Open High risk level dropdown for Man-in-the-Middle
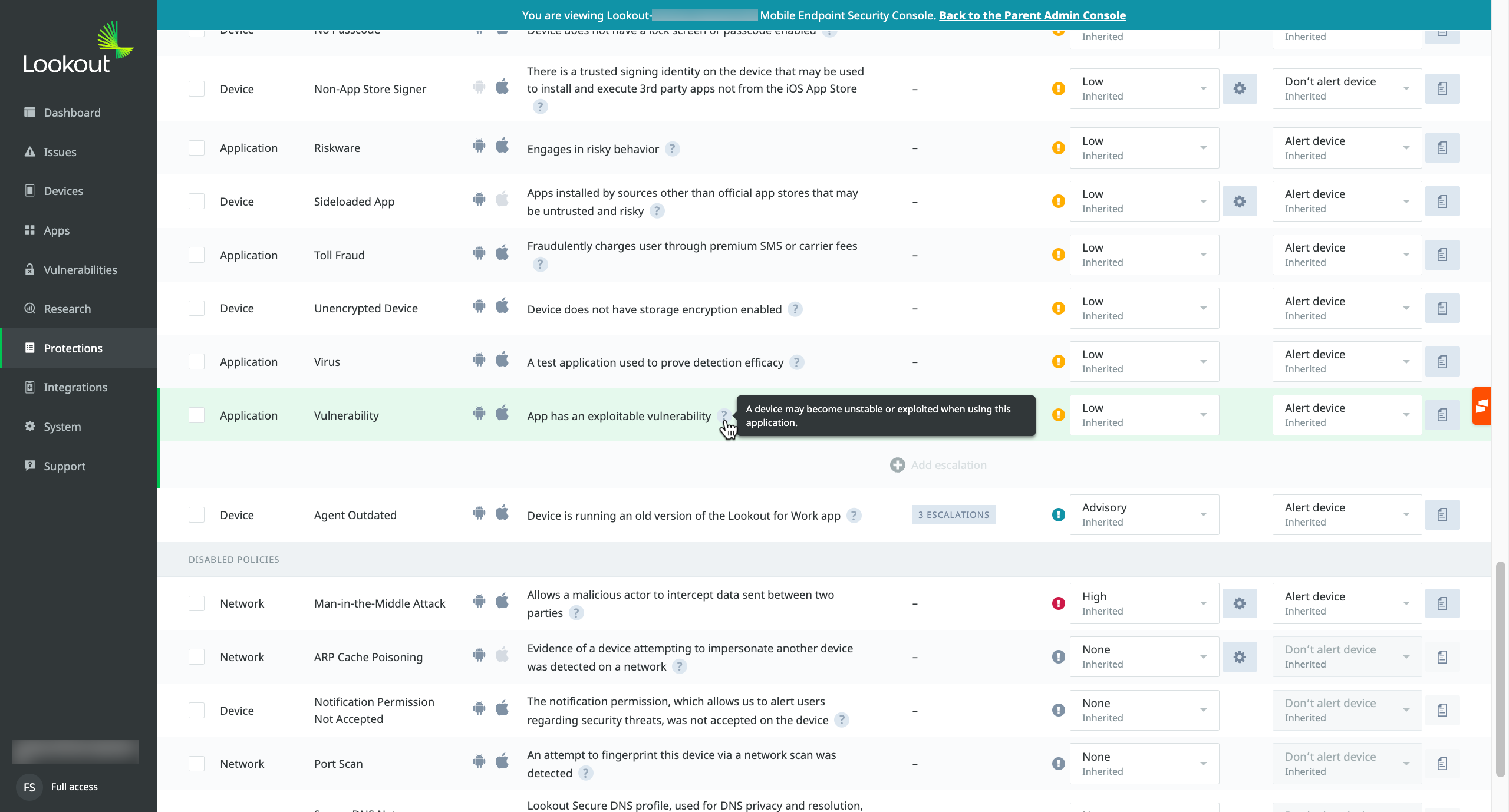1509x812 pixels. [1144, 603]
